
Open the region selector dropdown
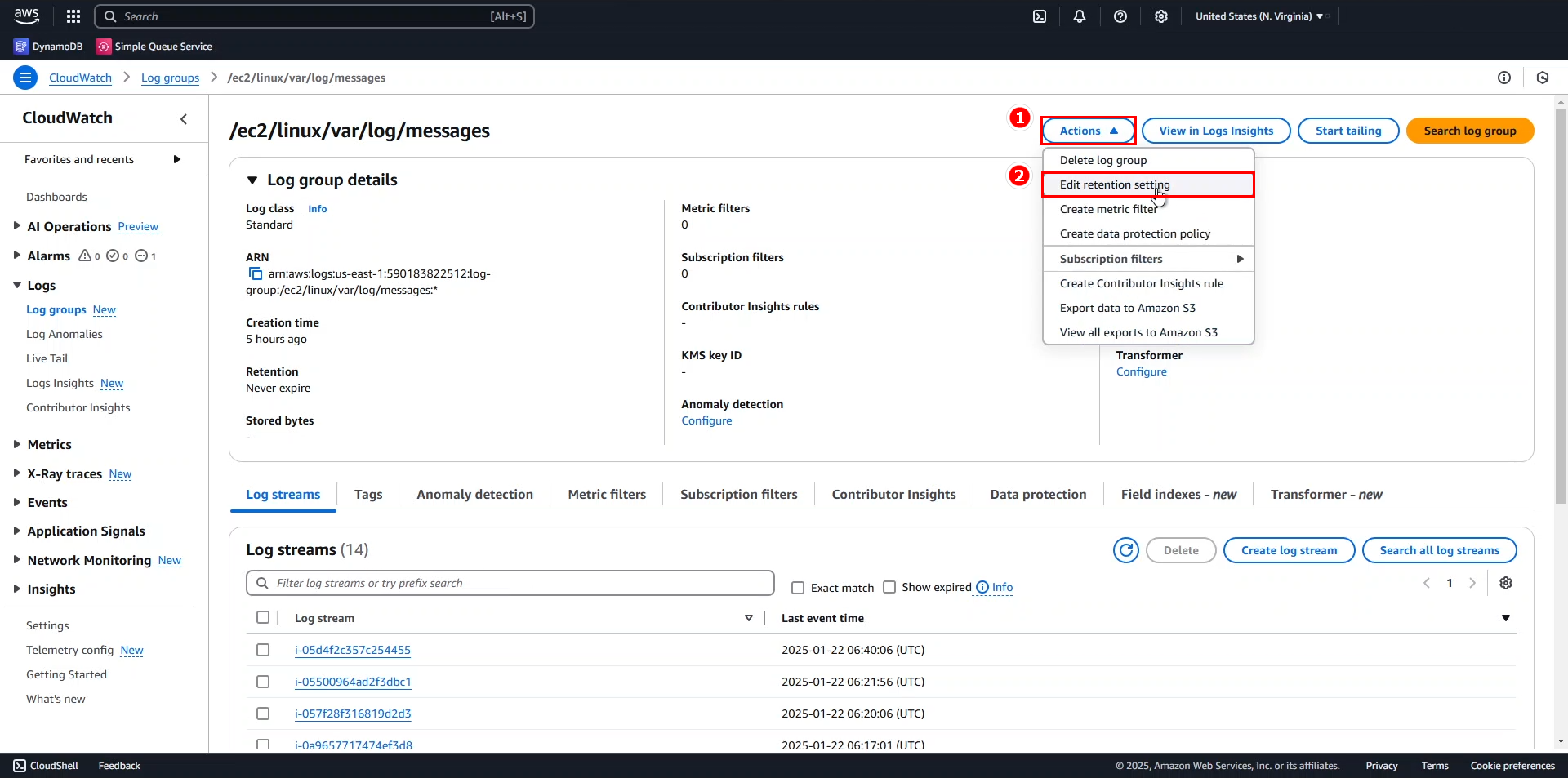coord(1258,16)
